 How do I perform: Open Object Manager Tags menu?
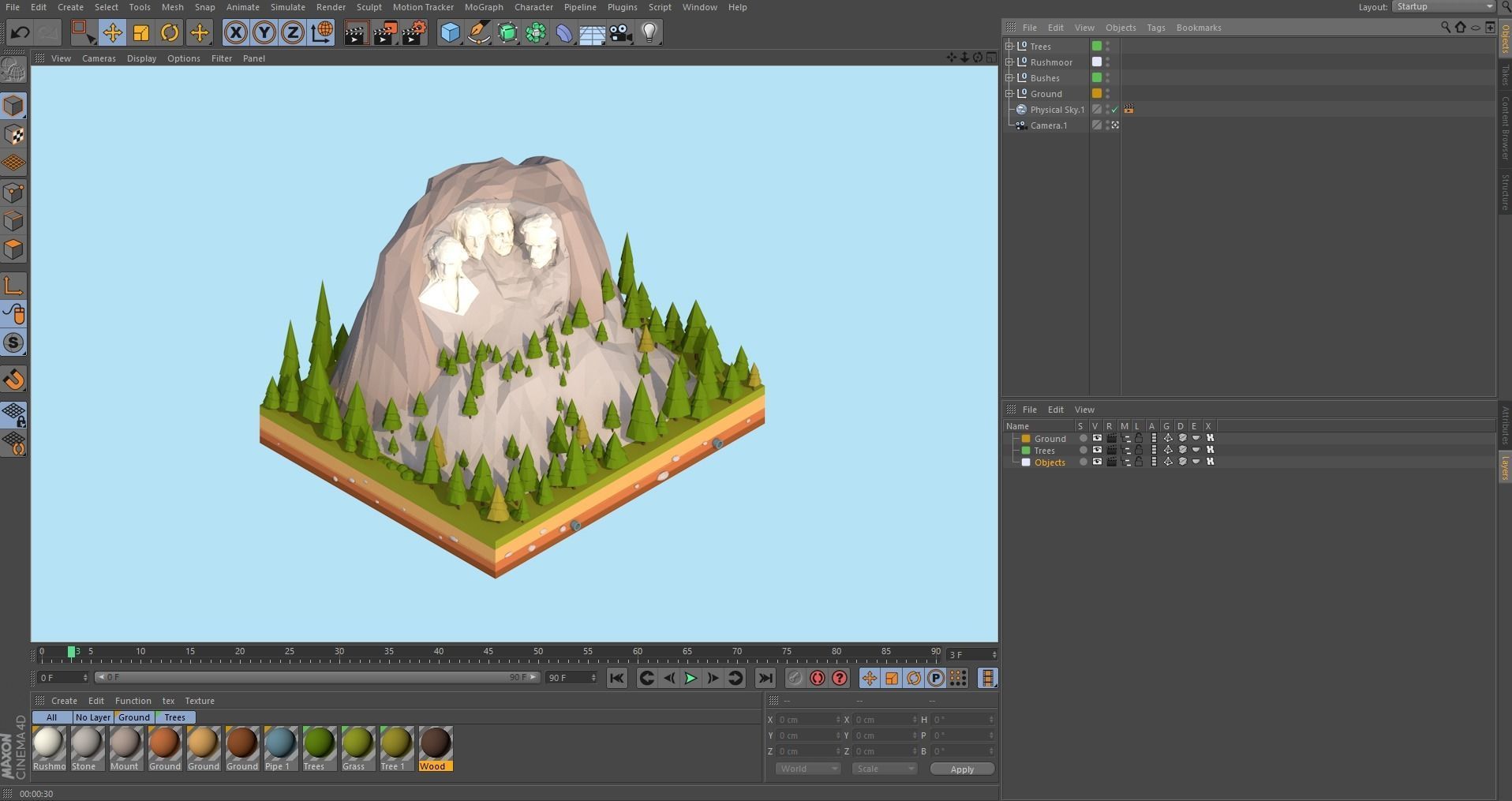[x=1155, y=28]
